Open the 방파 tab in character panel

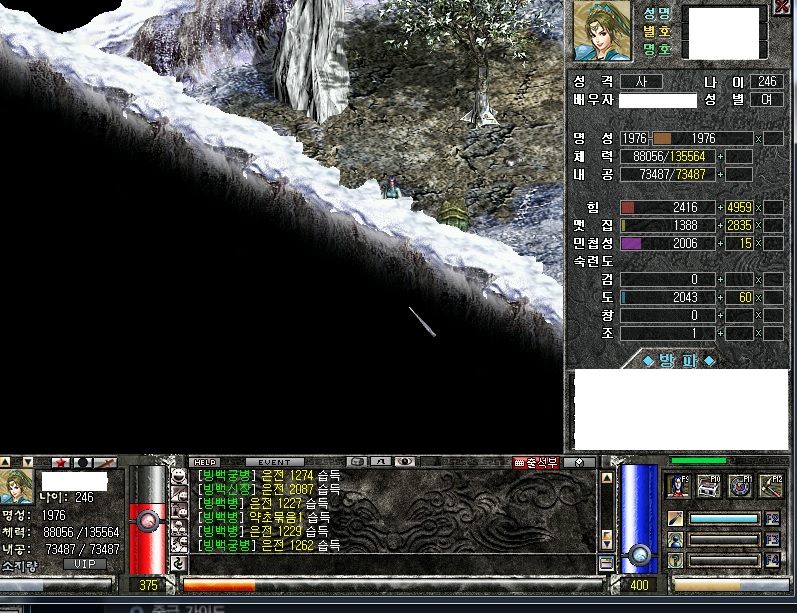tap(679, 360)
